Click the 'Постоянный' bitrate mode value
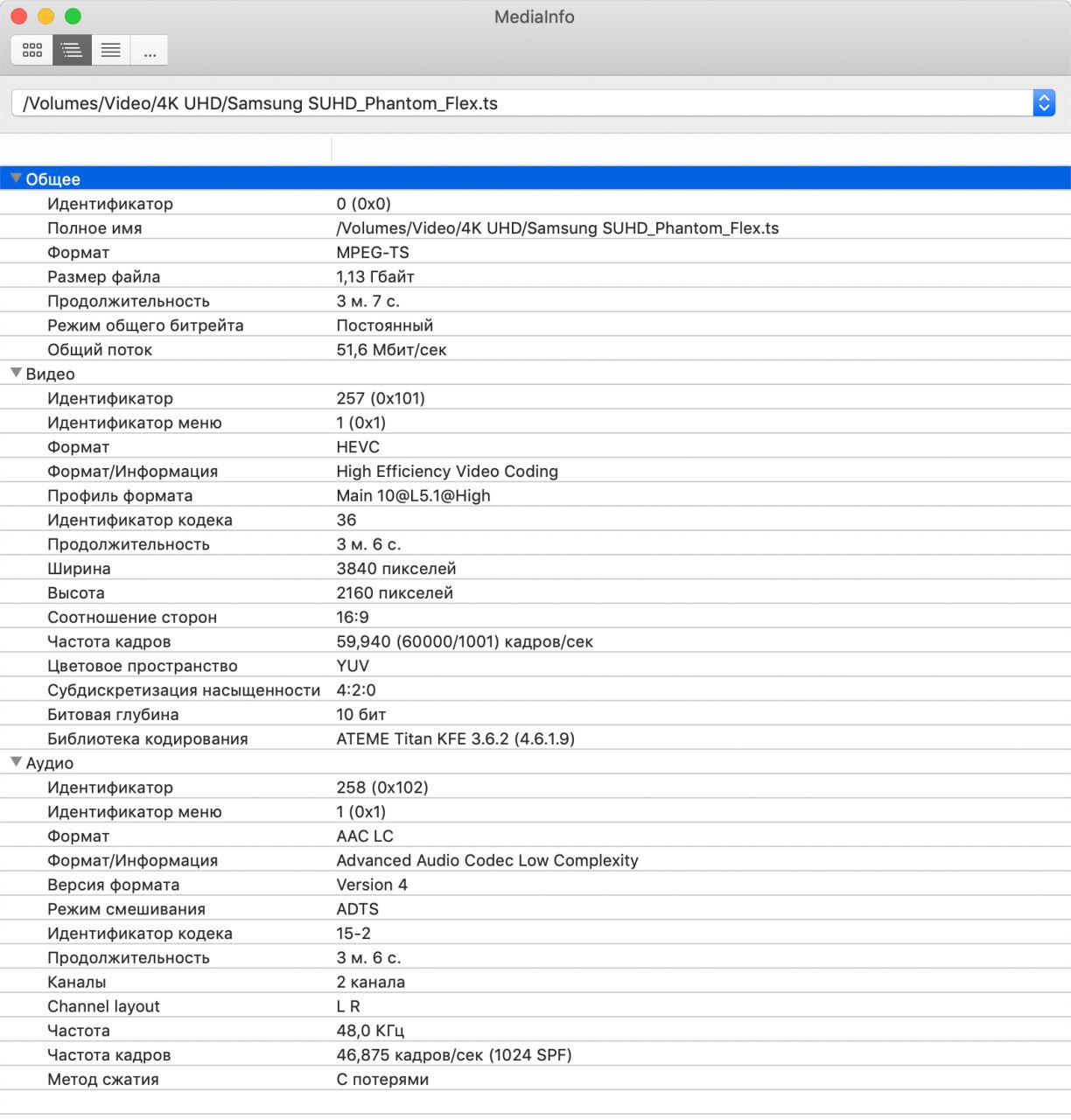Viewport: 1071px width, 1120px height. (385, 325)
